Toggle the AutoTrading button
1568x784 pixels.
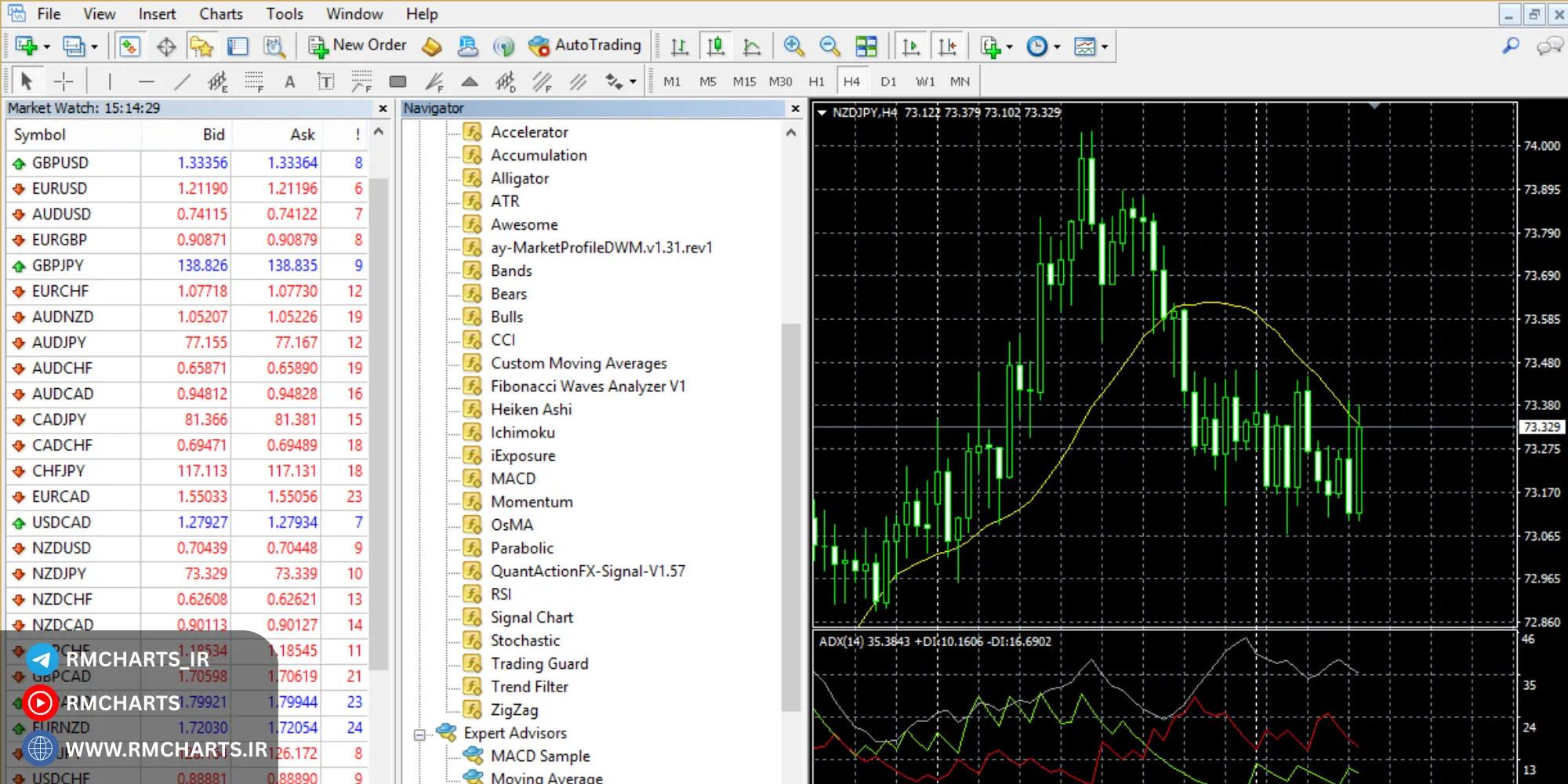585,45
